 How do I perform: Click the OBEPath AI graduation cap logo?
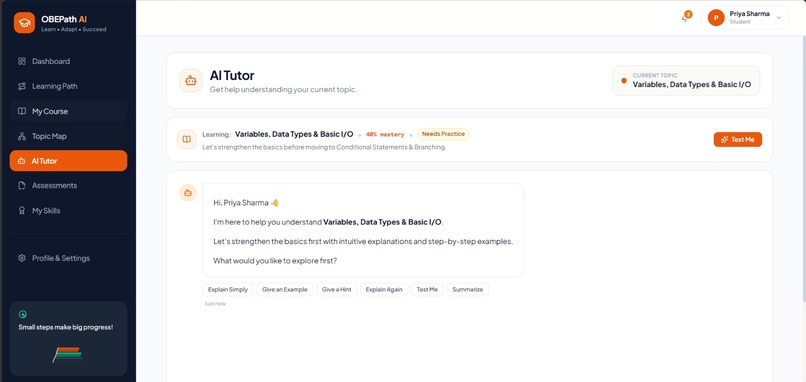coord(24,23)
